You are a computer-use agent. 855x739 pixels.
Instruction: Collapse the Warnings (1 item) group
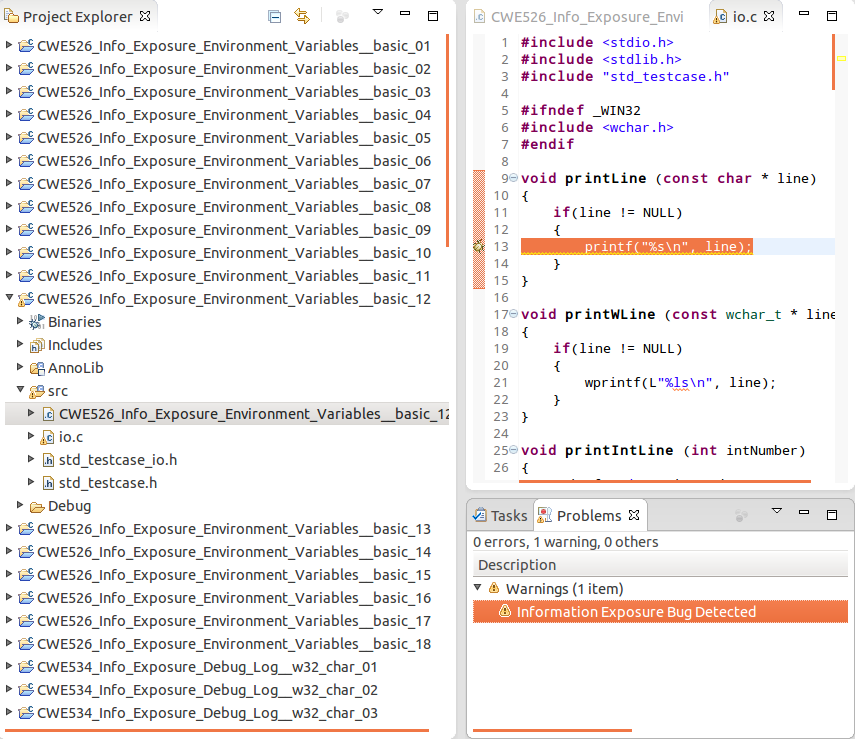click(x=478, y=587)
